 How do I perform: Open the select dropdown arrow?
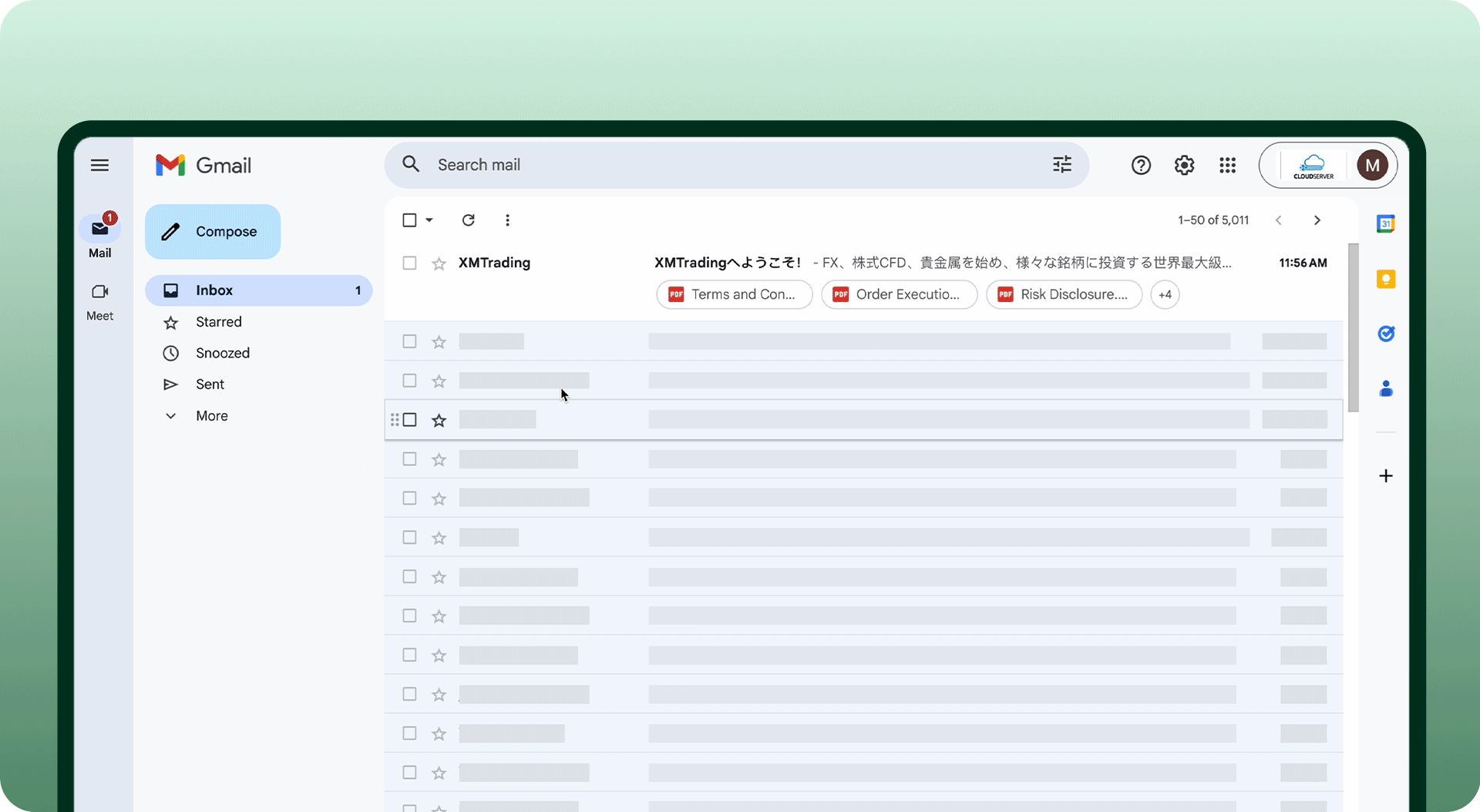tap(429, 220)
